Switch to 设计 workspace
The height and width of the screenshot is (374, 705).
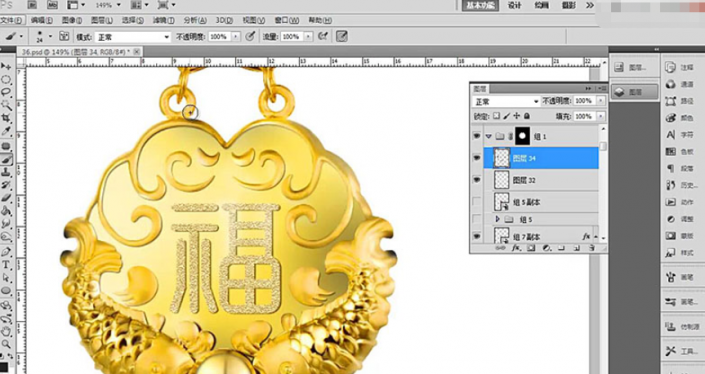tap(514, 5)
